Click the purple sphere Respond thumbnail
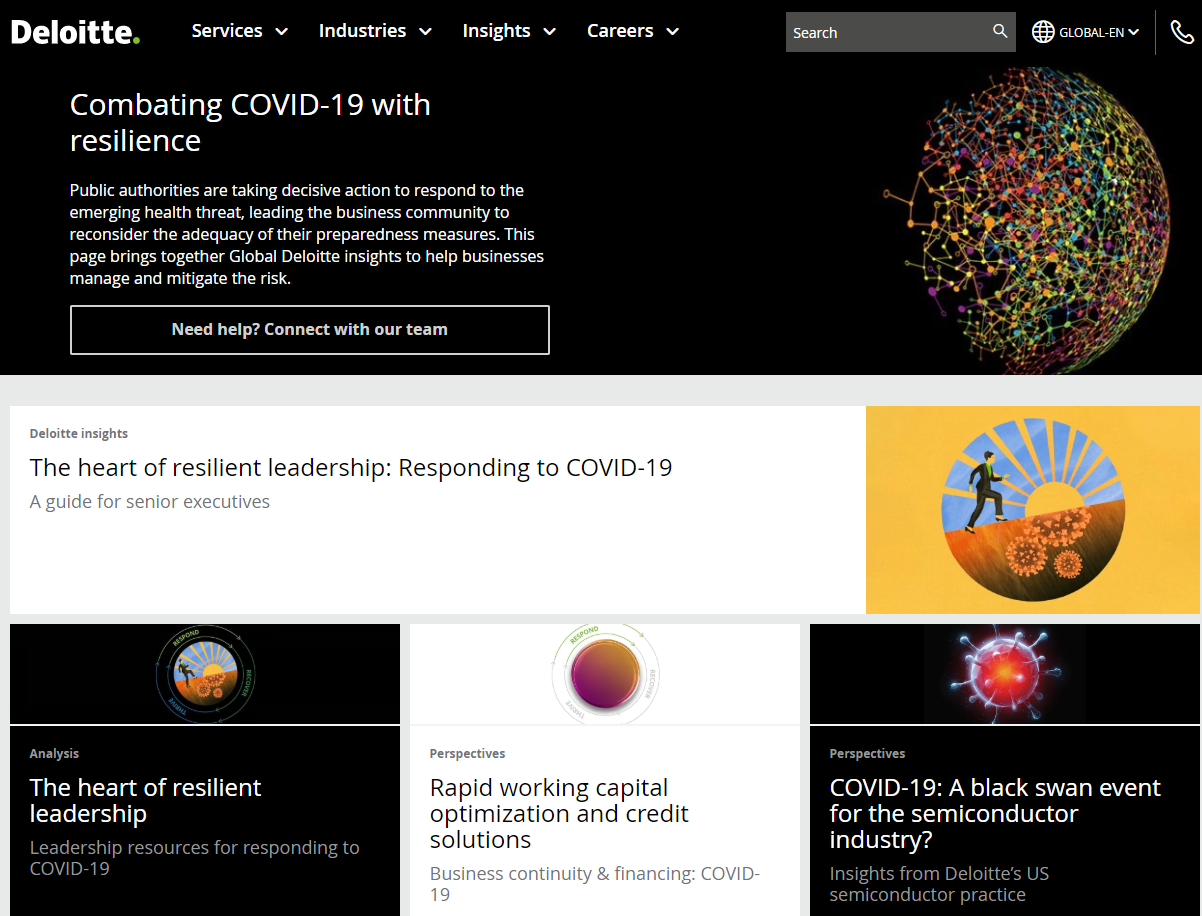1202x916 pixels. (605, 675)
